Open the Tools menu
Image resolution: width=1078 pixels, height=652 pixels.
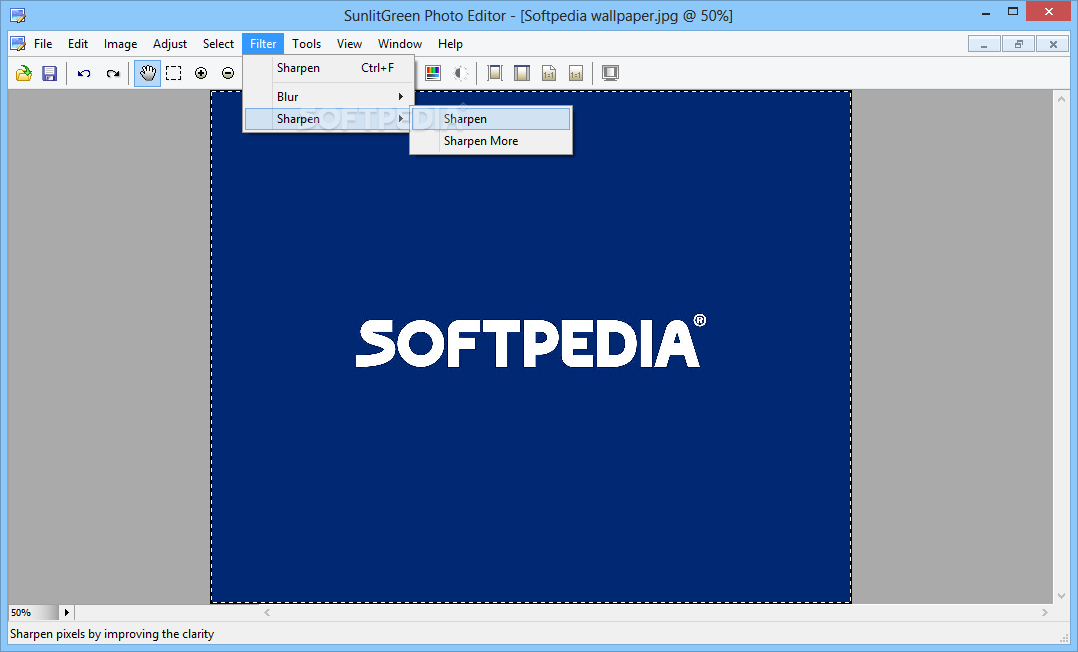(x=306, y=44)
